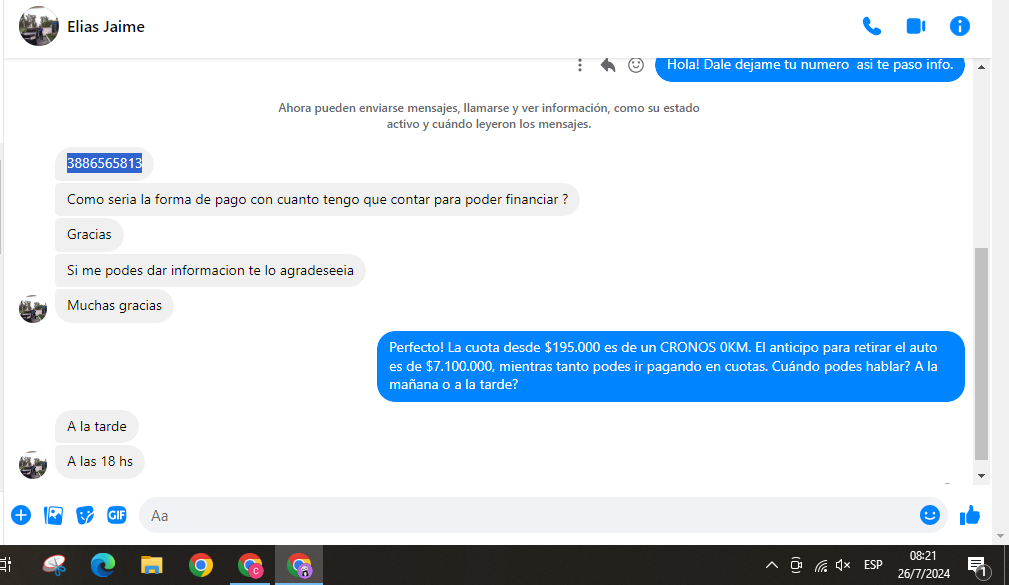React with emoji to the 'Hola!' message
Image resolution: width=1009 pixels, height=585 pixels.
click(635, 65)
